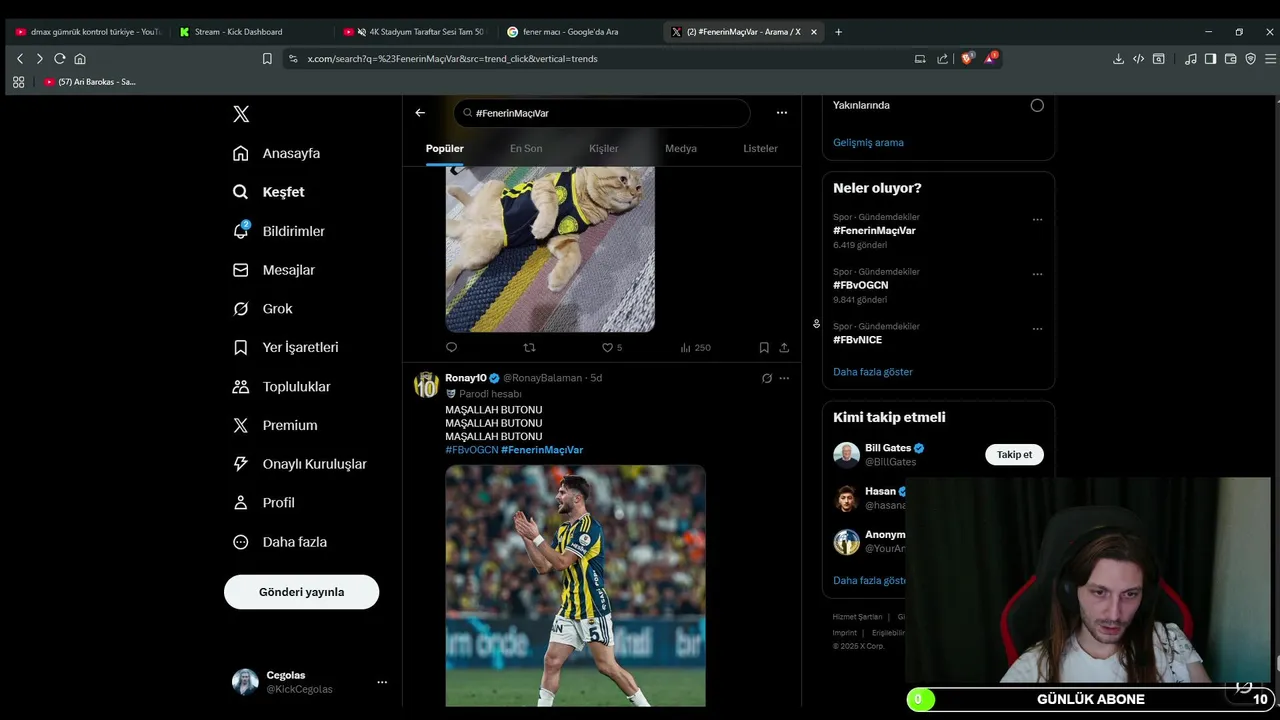Switch to 4K Stadyum Taraftar Sesi tab
Image resolution: width=1280 pixels, height=720 pixels.
click(x=416, y=32)
